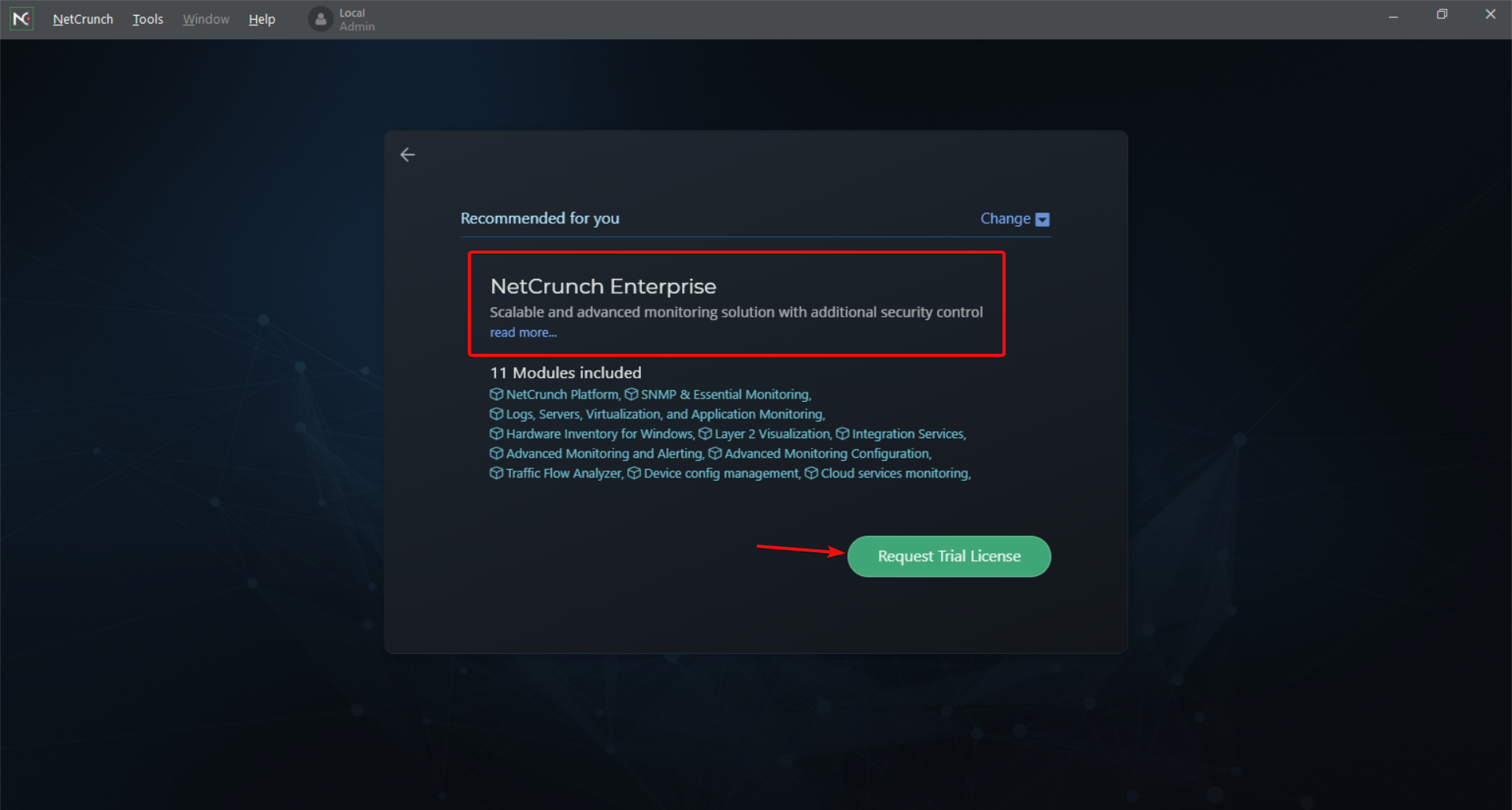Click the SNMP & Essential Monitoring module icon
Screen dimensions: 1512x810
pos(631,394)
